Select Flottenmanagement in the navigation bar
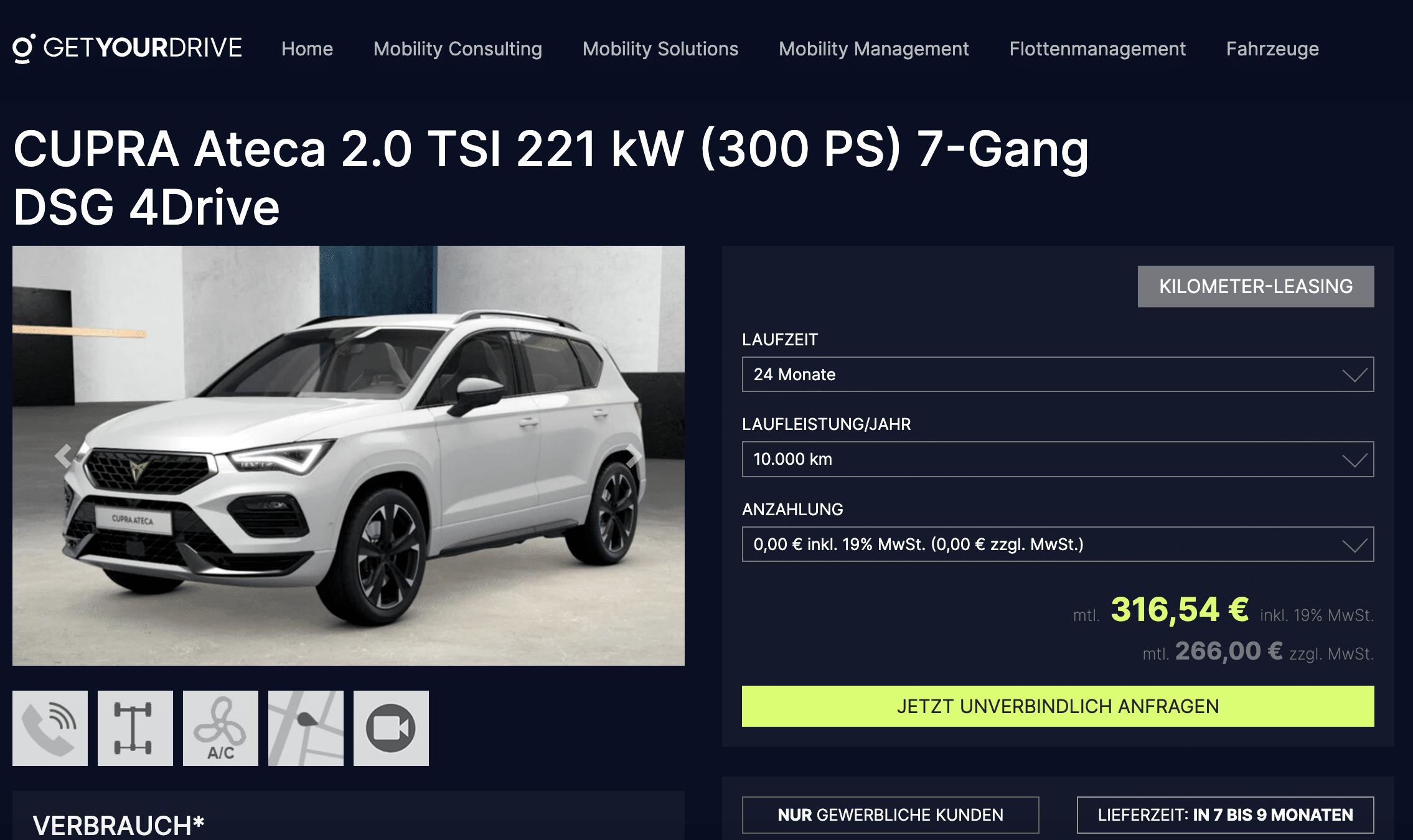 pyautogui.click(x=1097, y=49)
